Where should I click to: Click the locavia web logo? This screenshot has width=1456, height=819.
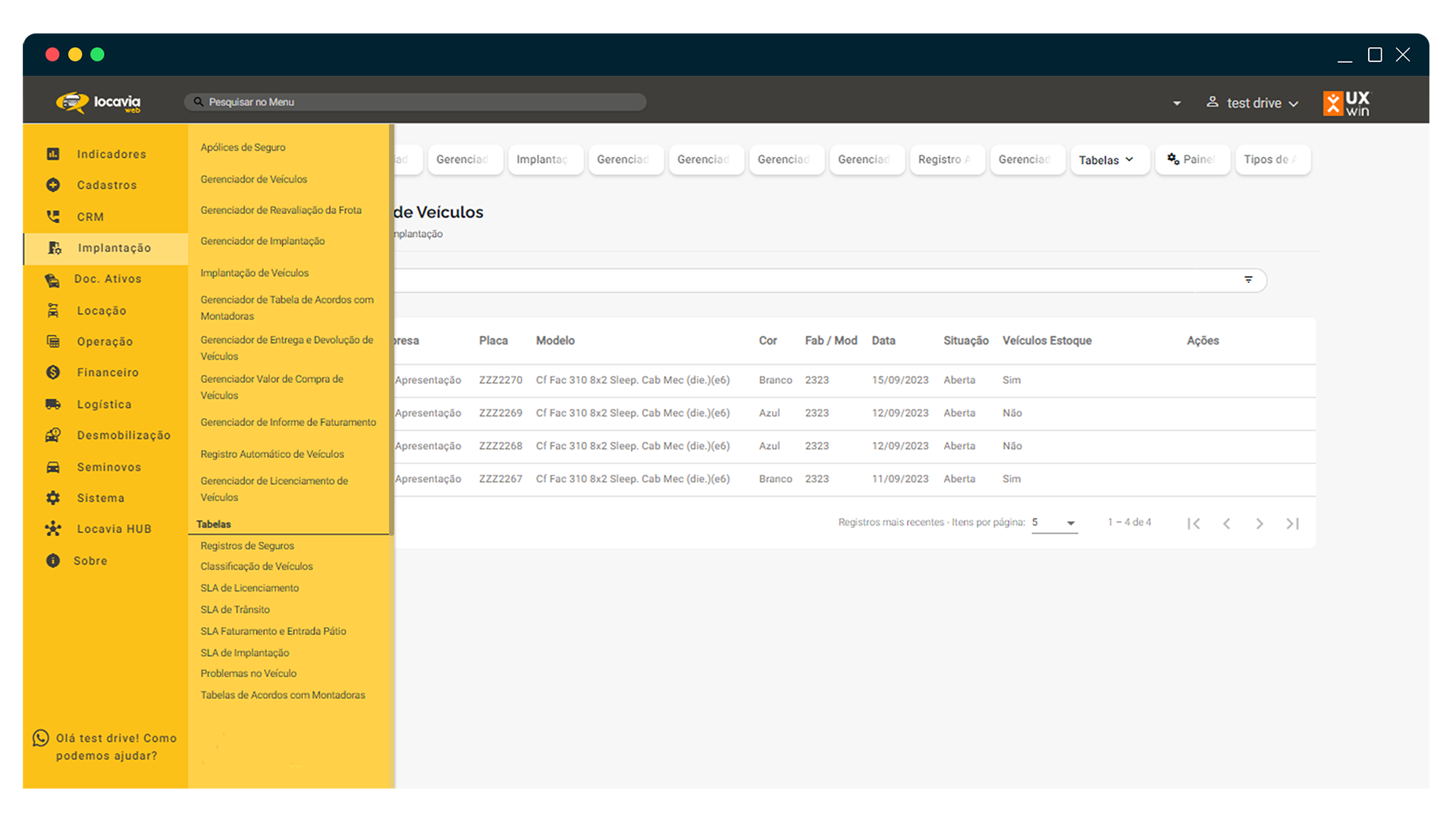click(x=99, y=102)
